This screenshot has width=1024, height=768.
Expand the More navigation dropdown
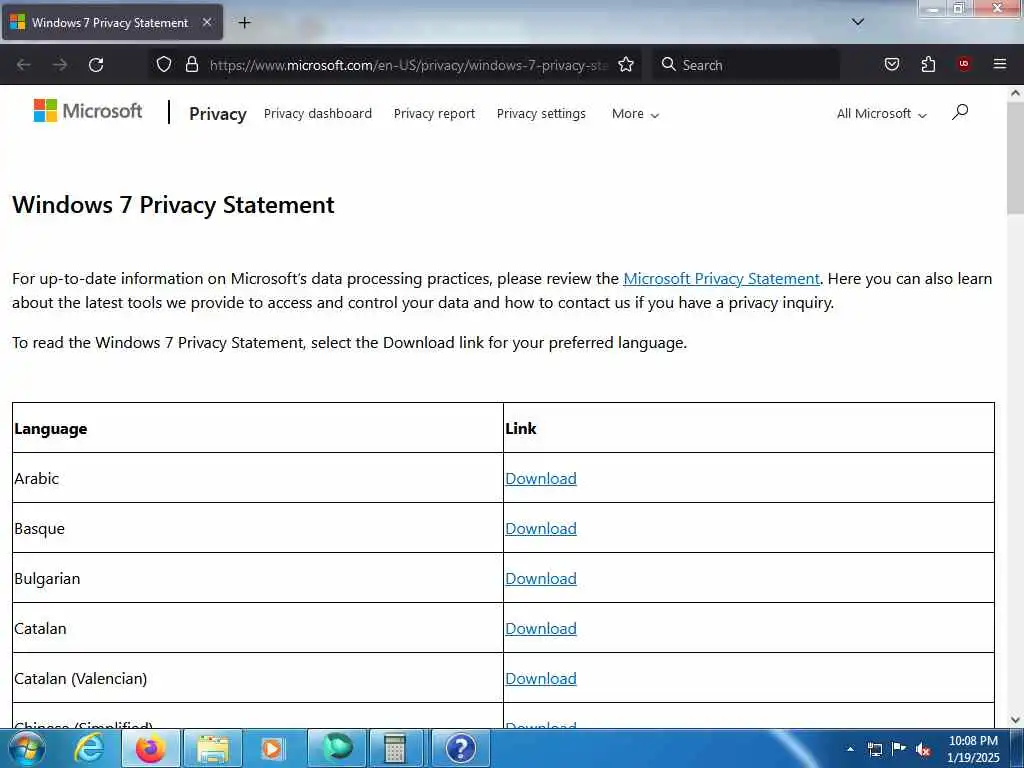click(x=635, y=114)
